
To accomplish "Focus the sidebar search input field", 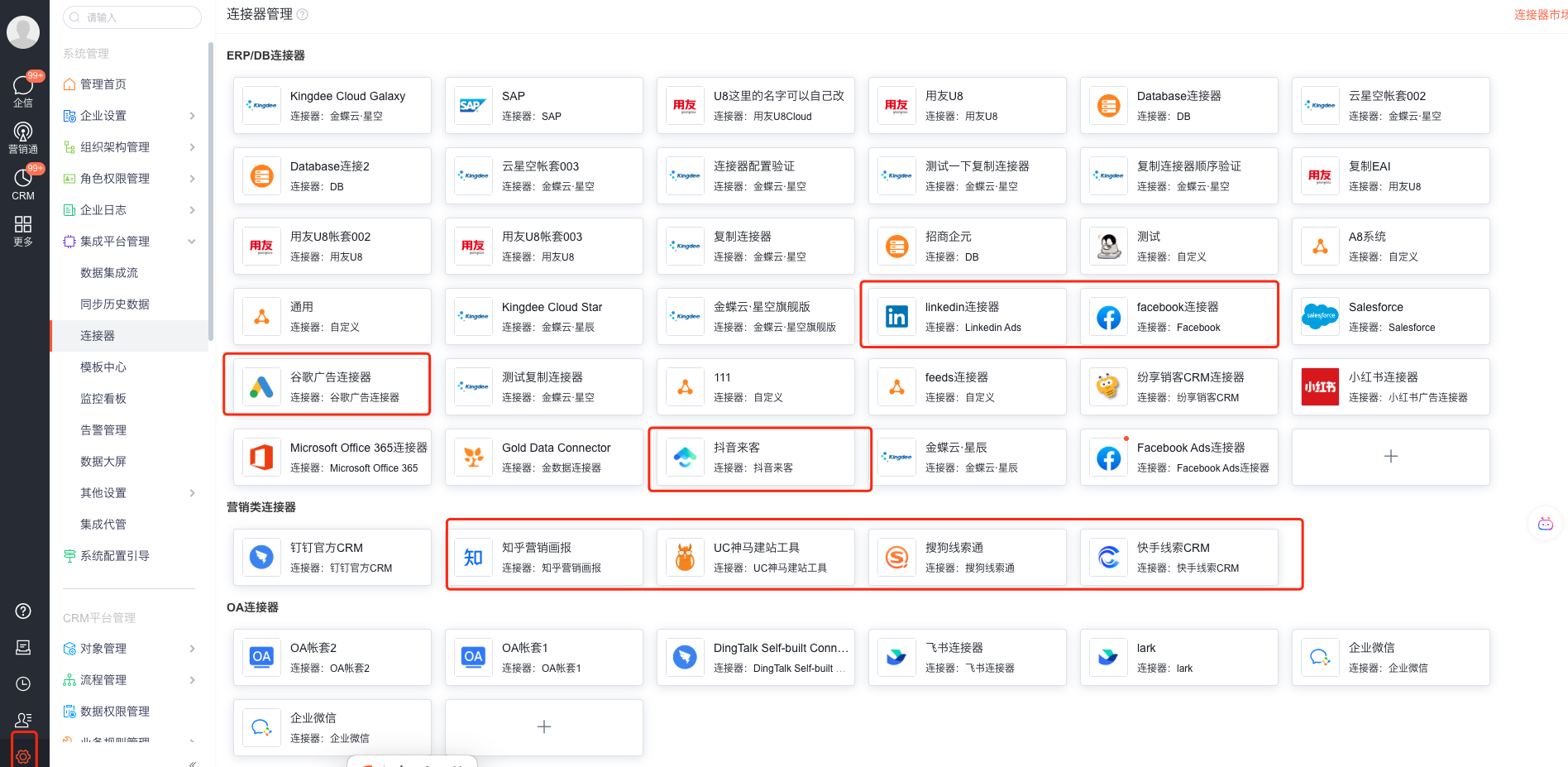I will tap(132, 17).
